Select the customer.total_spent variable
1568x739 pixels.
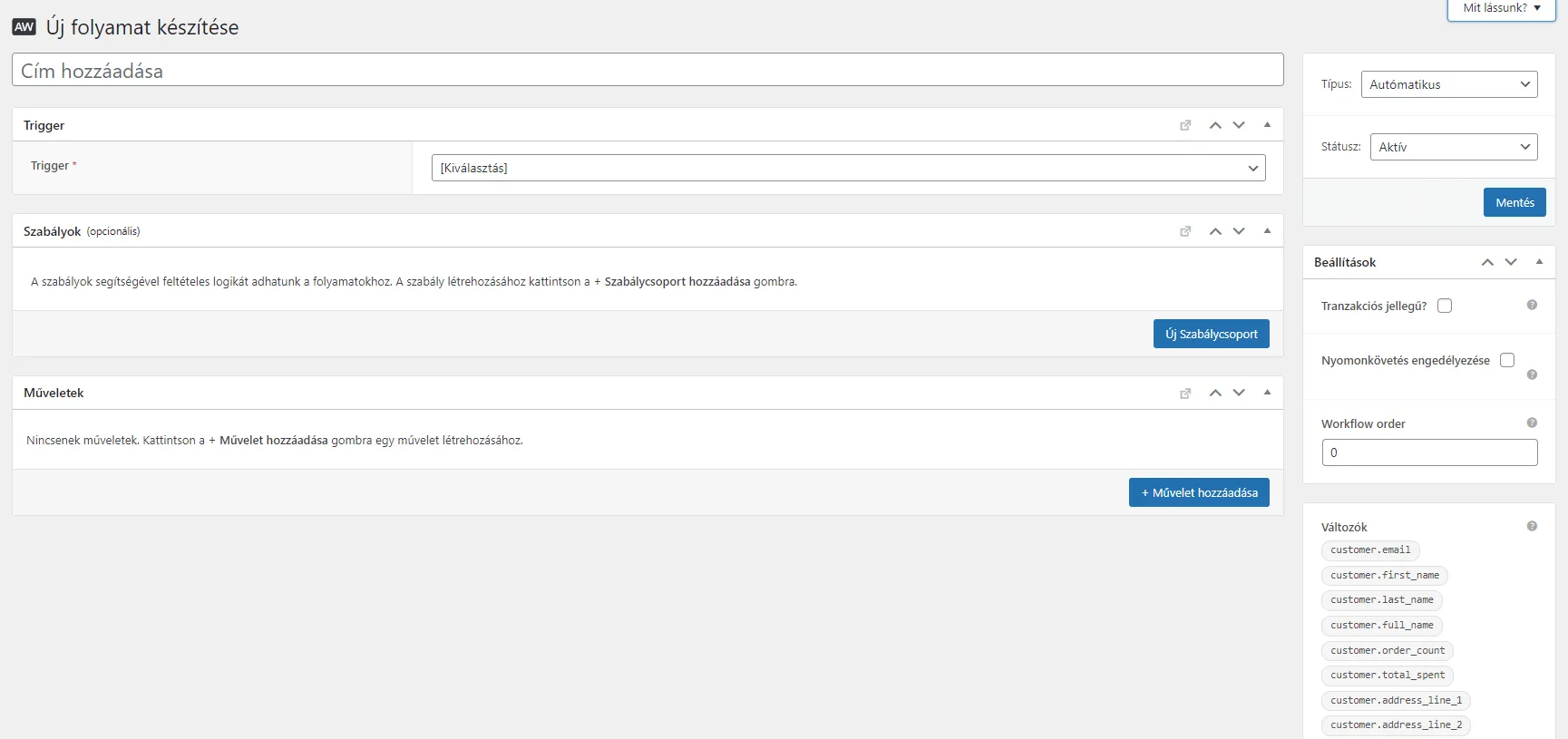tap(1388, 676)
